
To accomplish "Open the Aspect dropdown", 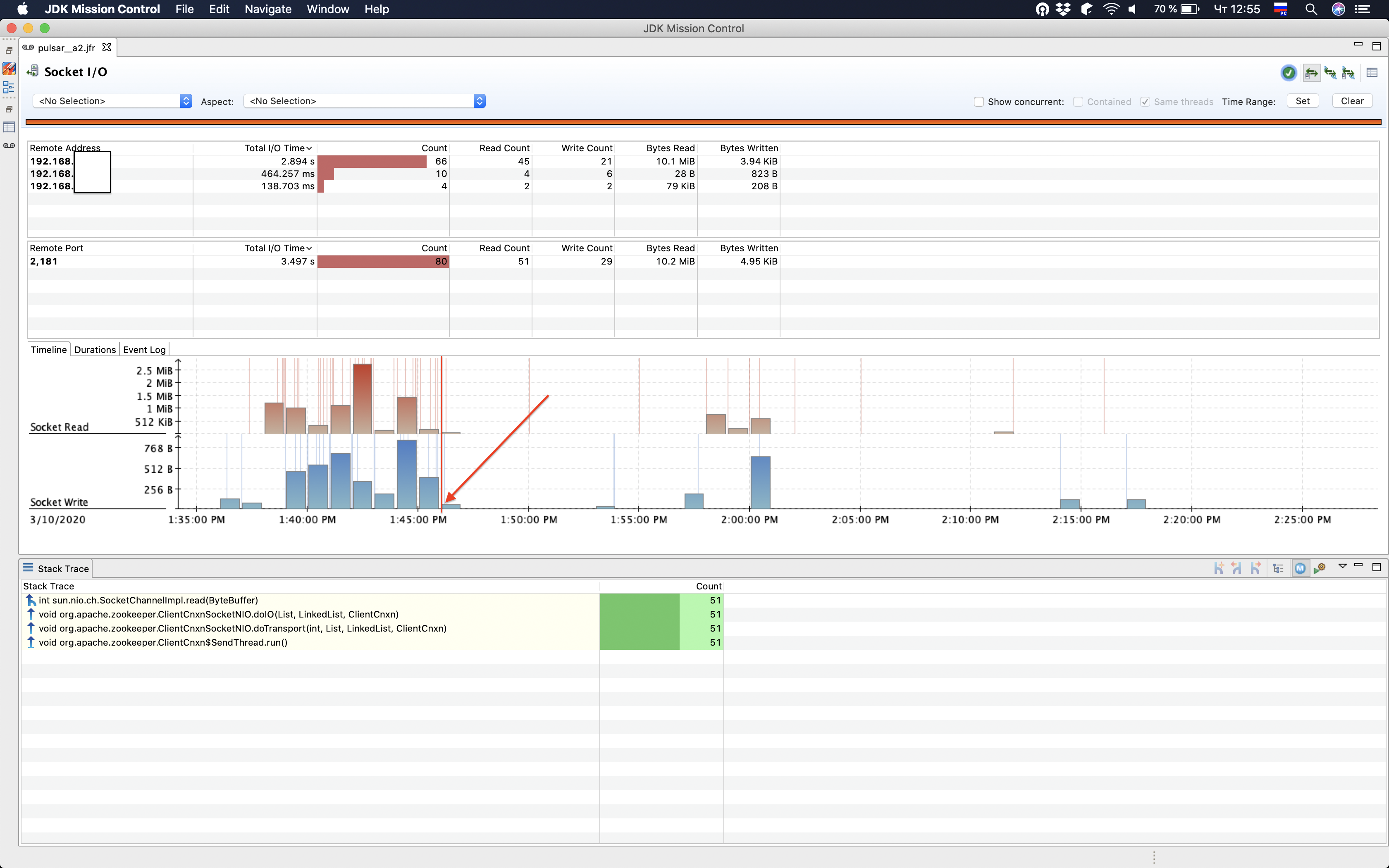I will click(364, 101).
